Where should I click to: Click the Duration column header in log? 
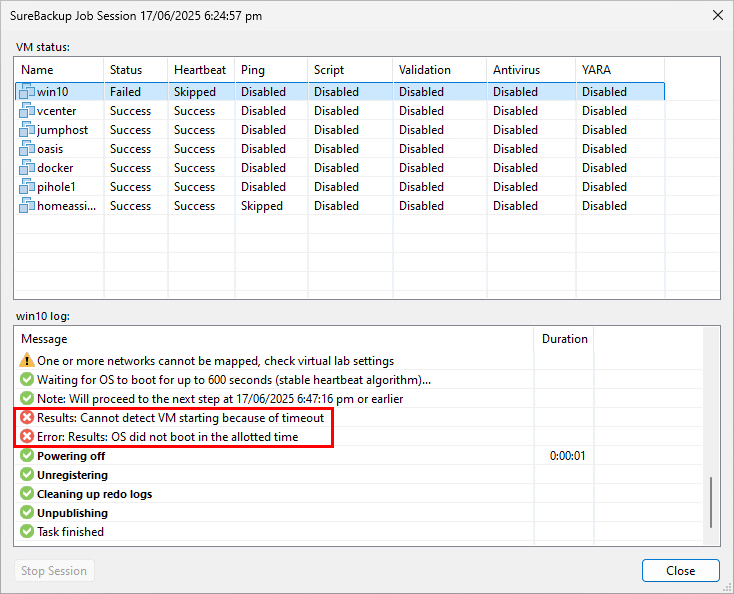coord(564,339)
